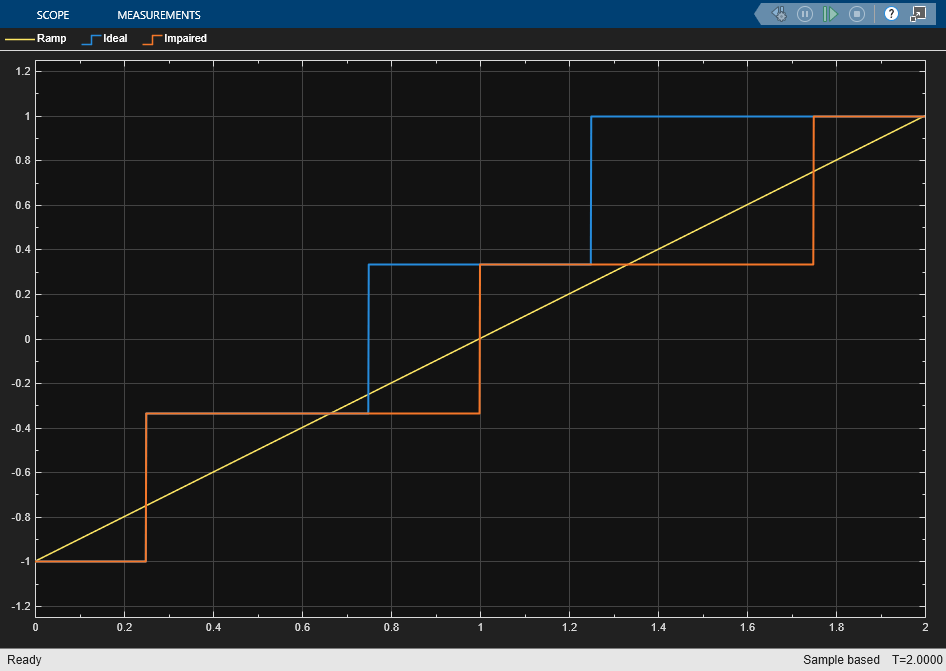Screen dimensions: 946x671
Task: Open the Measurements tab
Action: pyautogui.click(x=158, y=15)
